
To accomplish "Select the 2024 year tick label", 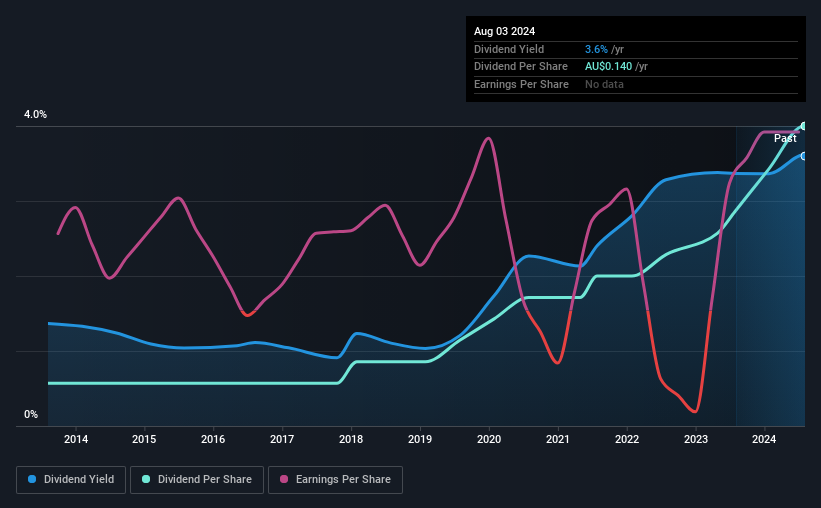I will coord(764,439).
